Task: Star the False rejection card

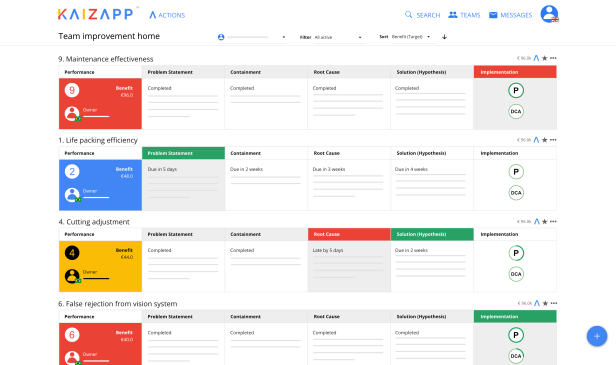Action: (x=545, y=303)
